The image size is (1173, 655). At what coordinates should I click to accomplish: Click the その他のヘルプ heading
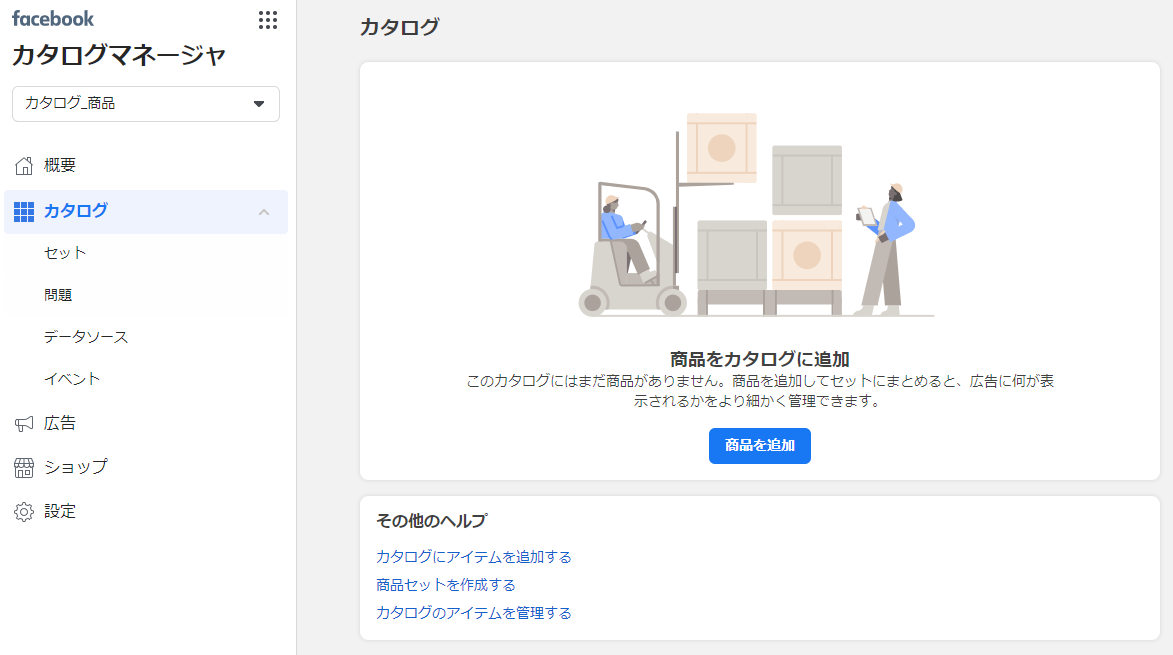(432, 521)
